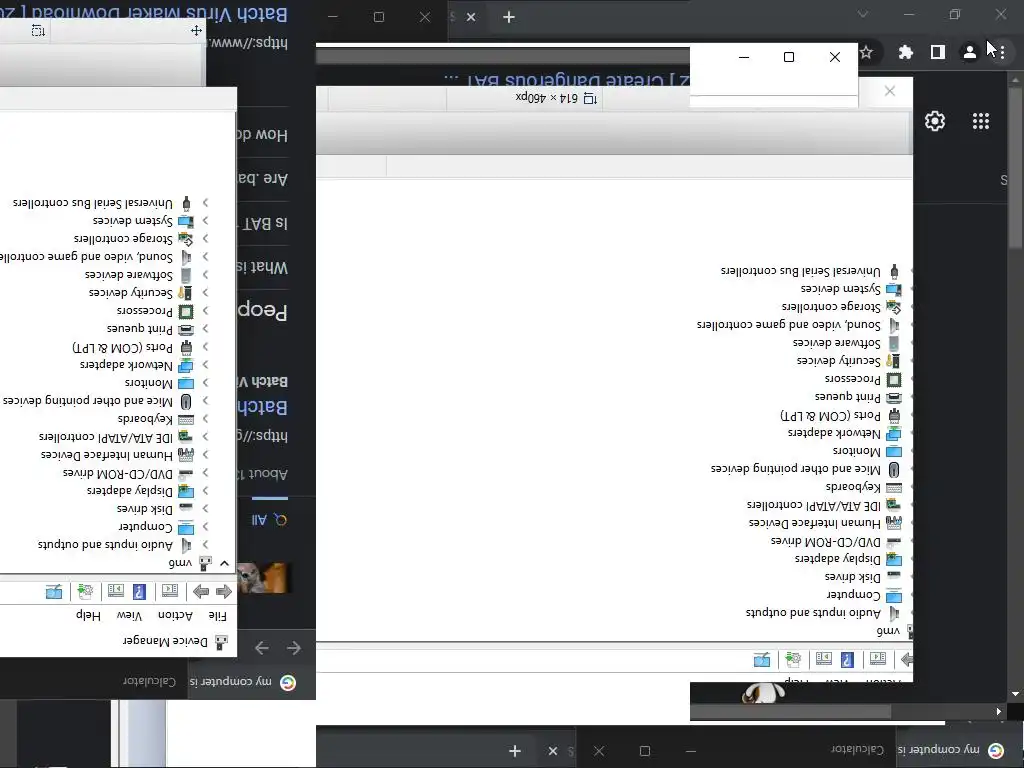Click the Processors icon in right Device Manager
Viewport: 1024px width, 768px height.
(894, 379)
